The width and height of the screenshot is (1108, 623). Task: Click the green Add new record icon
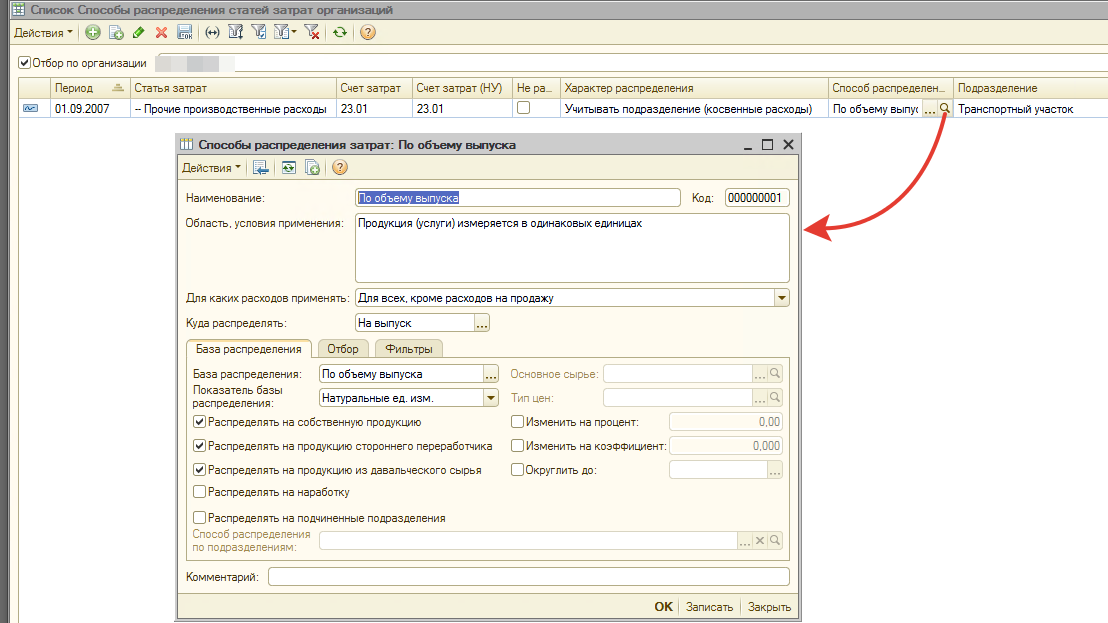(93, 33)
